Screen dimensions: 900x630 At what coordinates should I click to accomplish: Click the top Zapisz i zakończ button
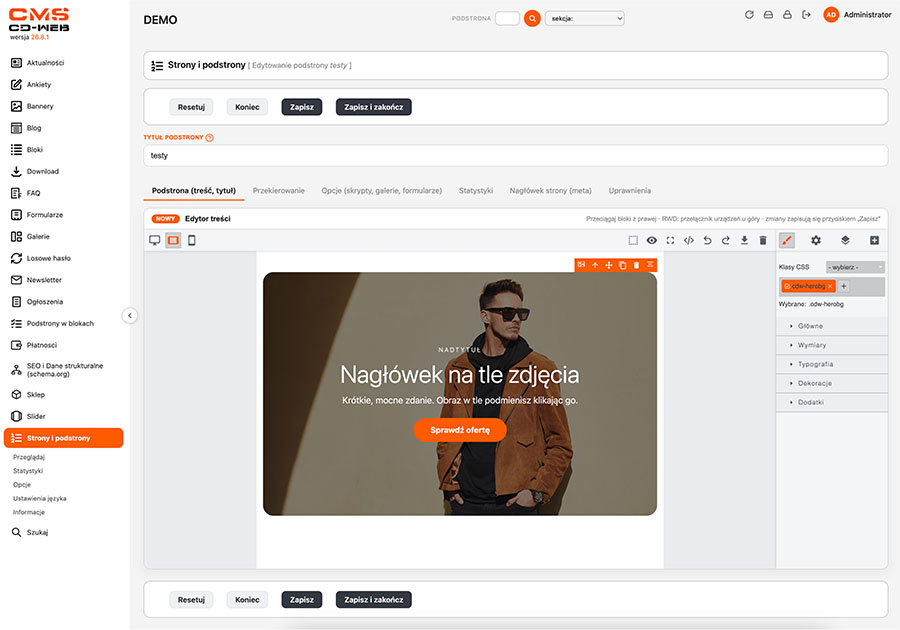[x=374, y=107]
